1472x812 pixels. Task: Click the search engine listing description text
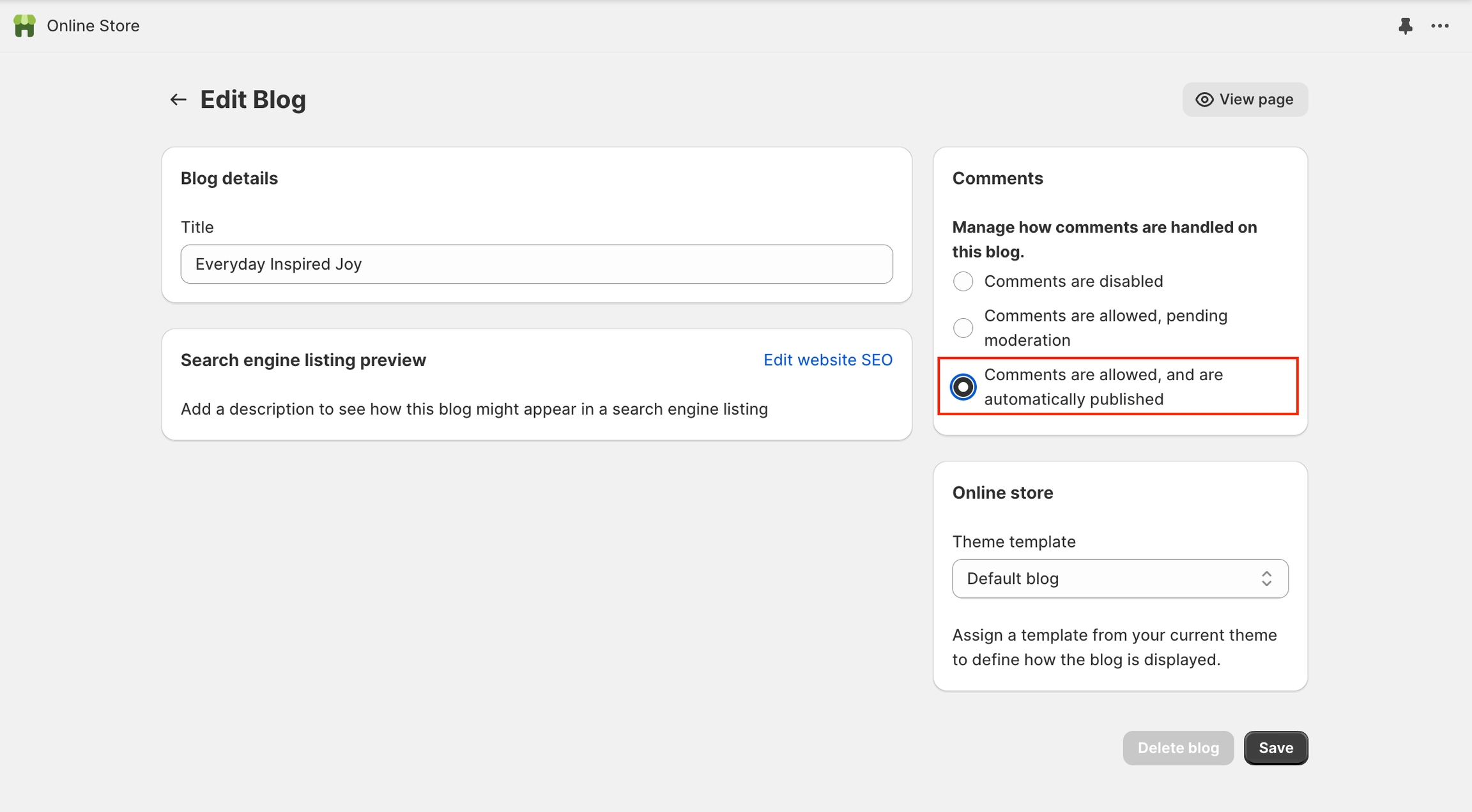(473, 409)
